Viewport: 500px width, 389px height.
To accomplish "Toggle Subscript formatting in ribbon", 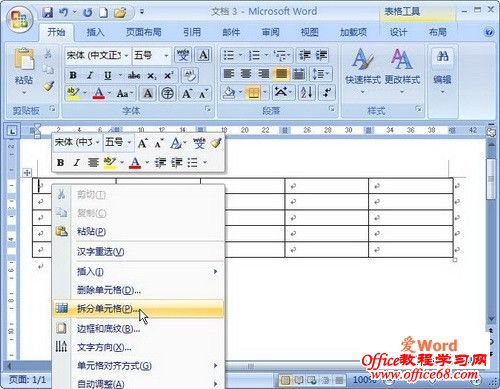I will (x=152, y=75).
